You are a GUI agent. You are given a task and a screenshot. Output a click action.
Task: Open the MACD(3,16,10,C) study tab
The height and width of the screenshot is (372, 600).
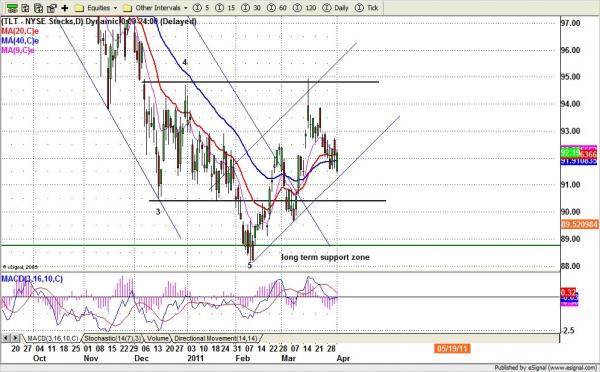52,338
